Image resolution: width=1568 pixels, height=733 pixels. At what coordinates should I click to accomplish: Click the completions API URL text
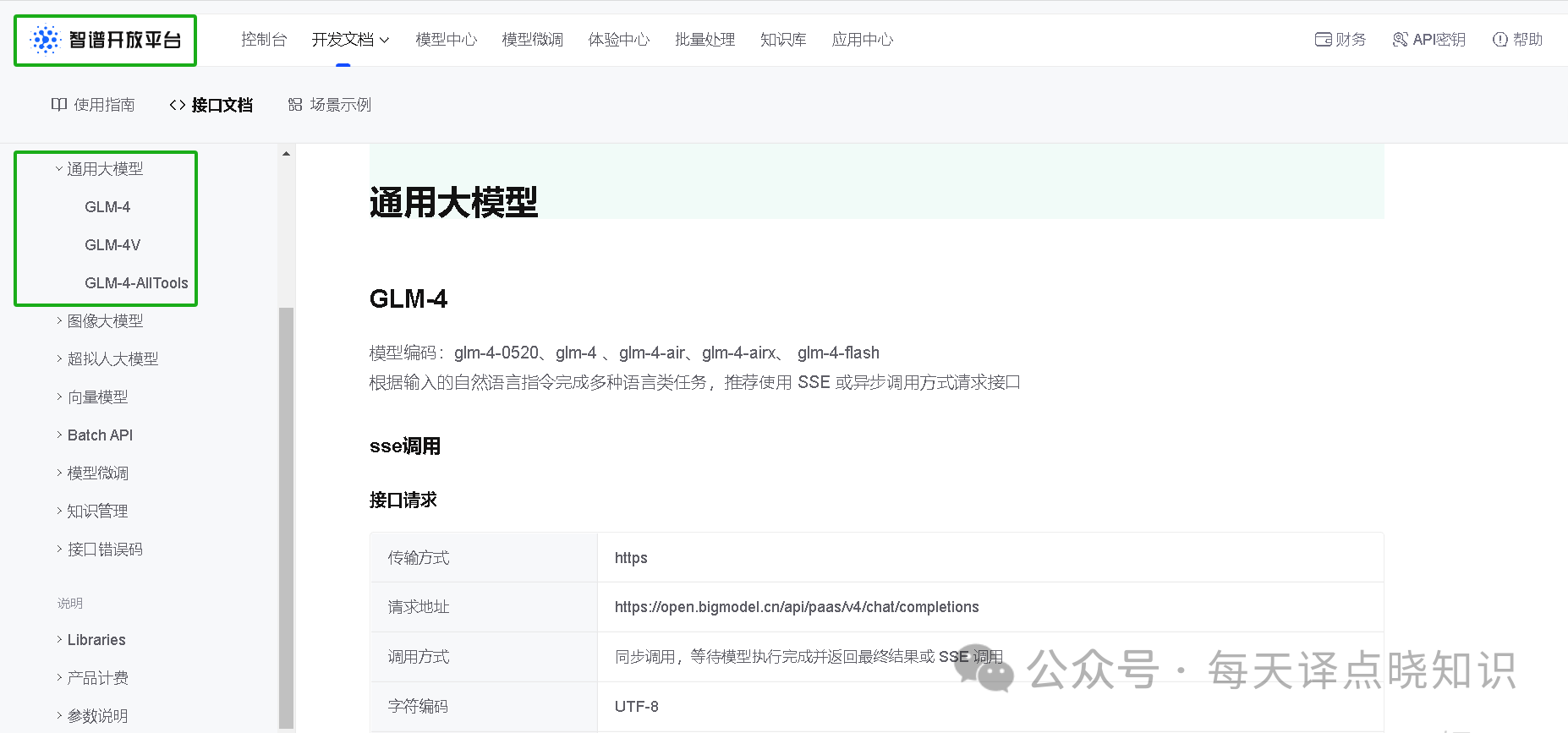pyautogui.click(x=797, y=607)
